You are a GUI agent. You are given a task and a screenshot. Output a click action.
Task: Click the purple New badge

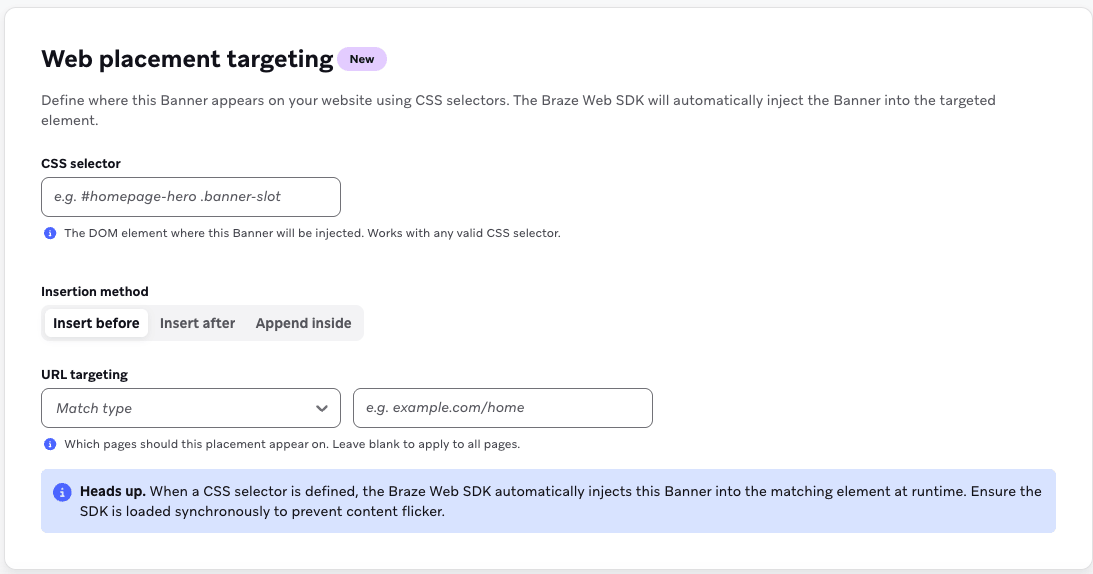(x=362, y=59)
